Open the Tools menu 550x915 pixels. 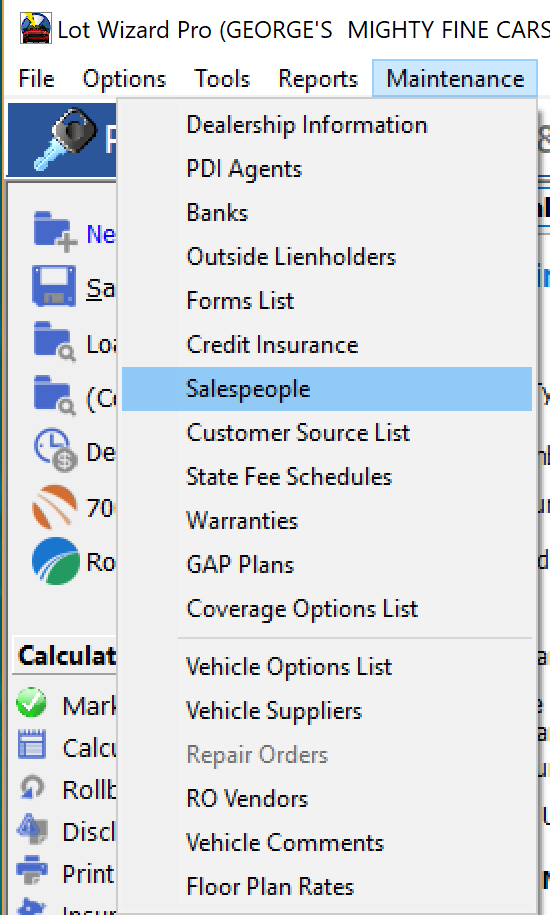tap(222, 79)
